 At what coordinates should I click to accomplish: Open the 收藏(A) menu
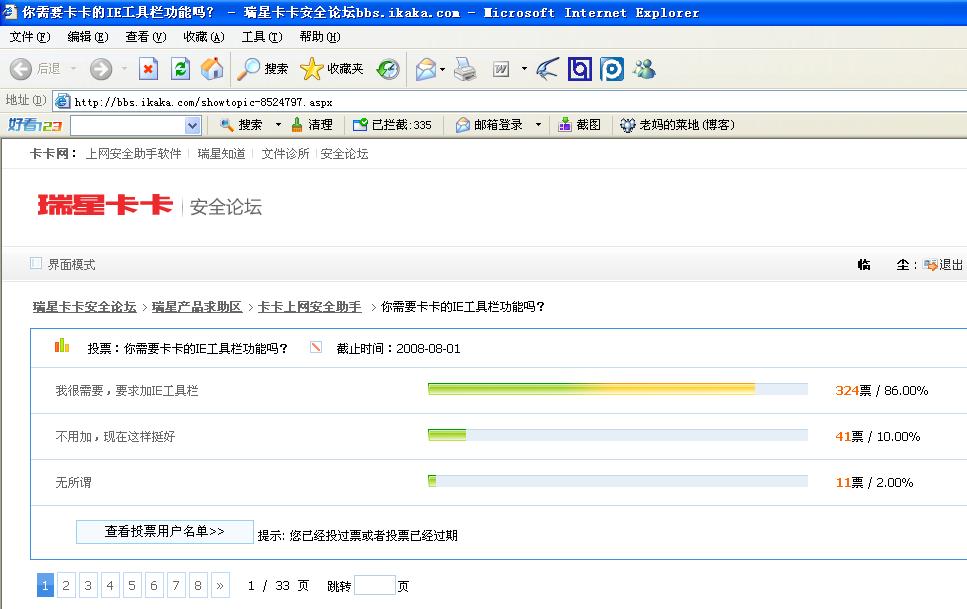tap(204, 37)
